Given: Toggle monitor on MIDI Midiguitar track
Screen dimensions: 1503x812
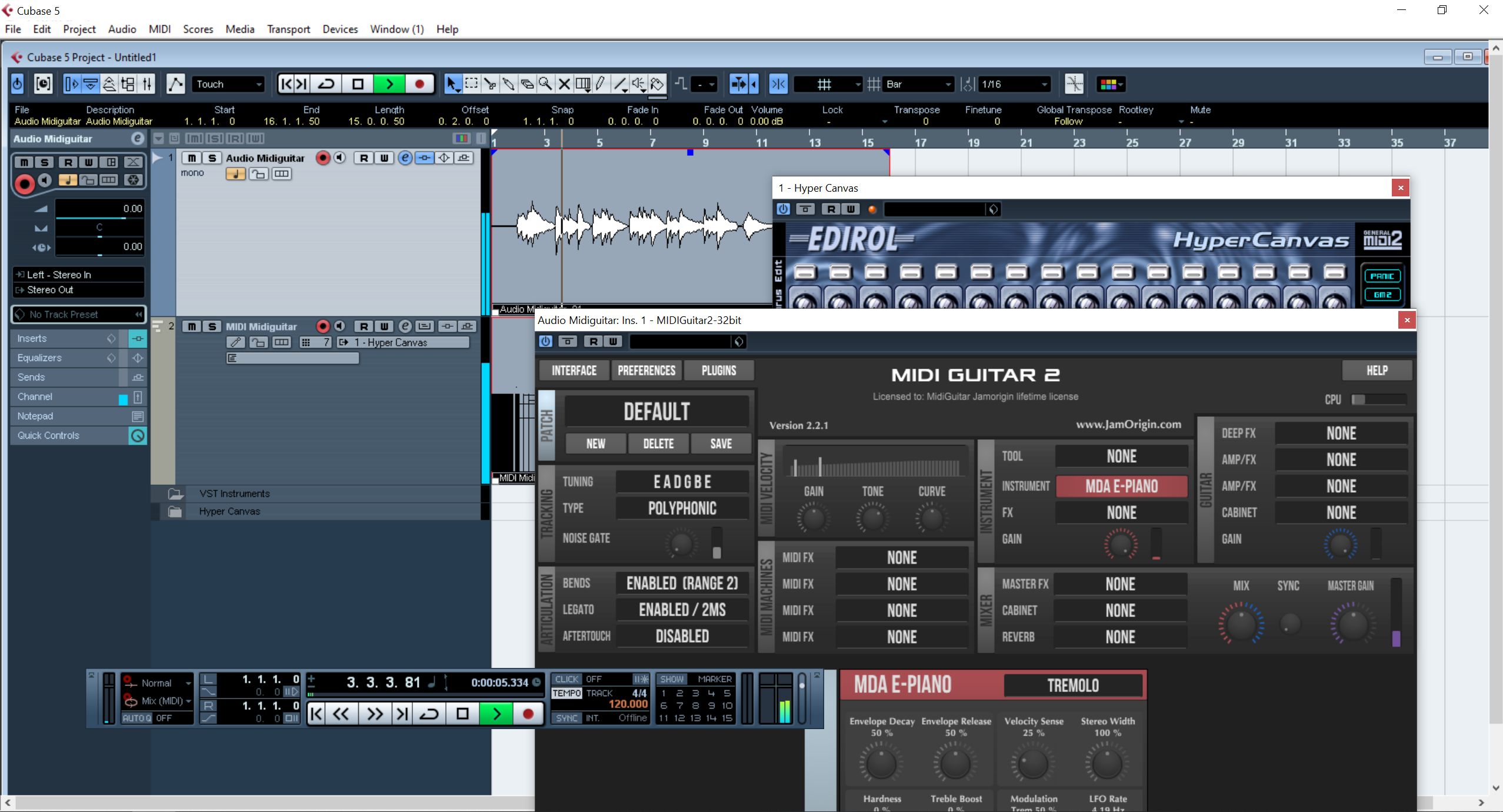Looking at the screenshot, I should click(340, 326).
